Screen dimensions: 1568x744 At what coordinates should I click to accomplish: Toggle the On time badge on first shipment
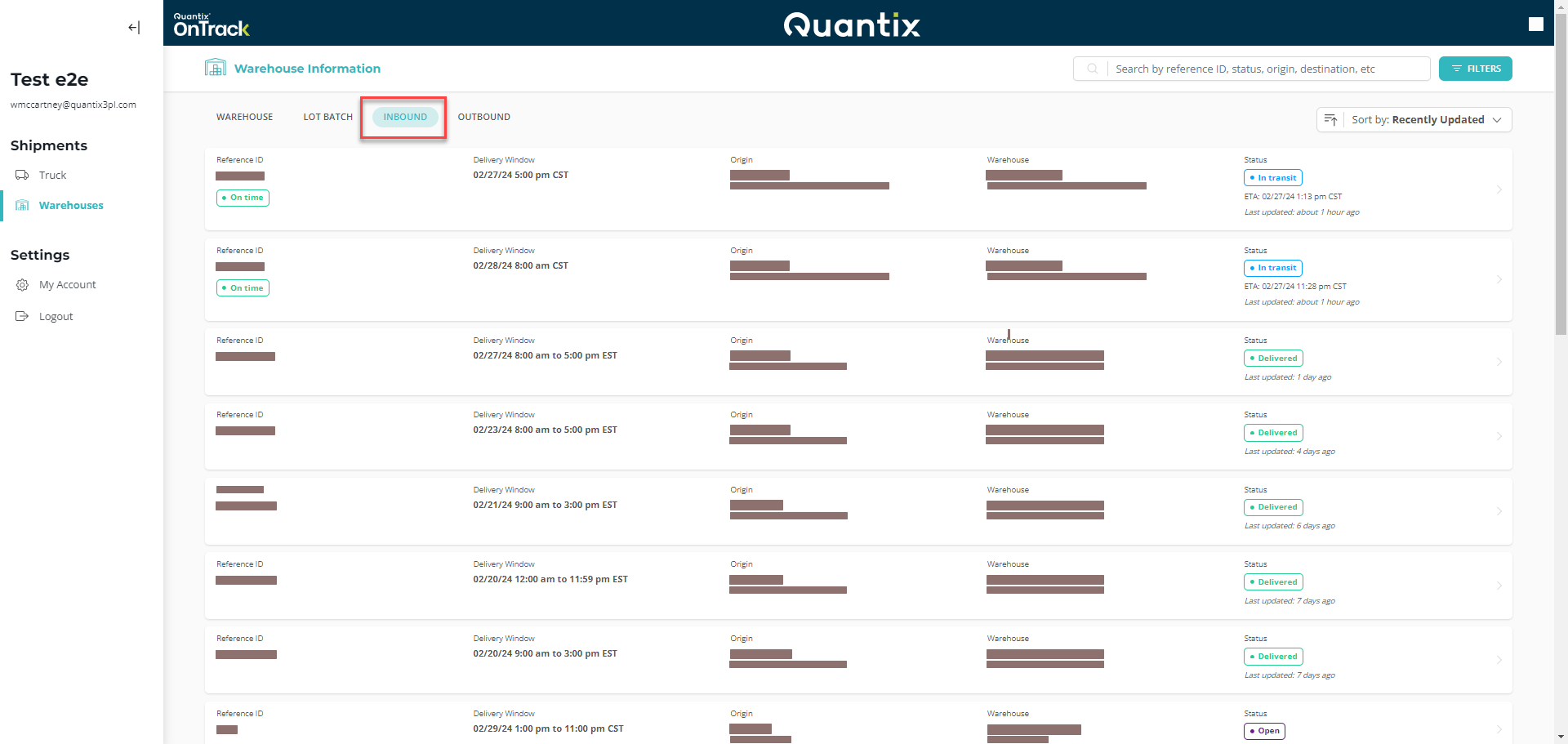243,198
